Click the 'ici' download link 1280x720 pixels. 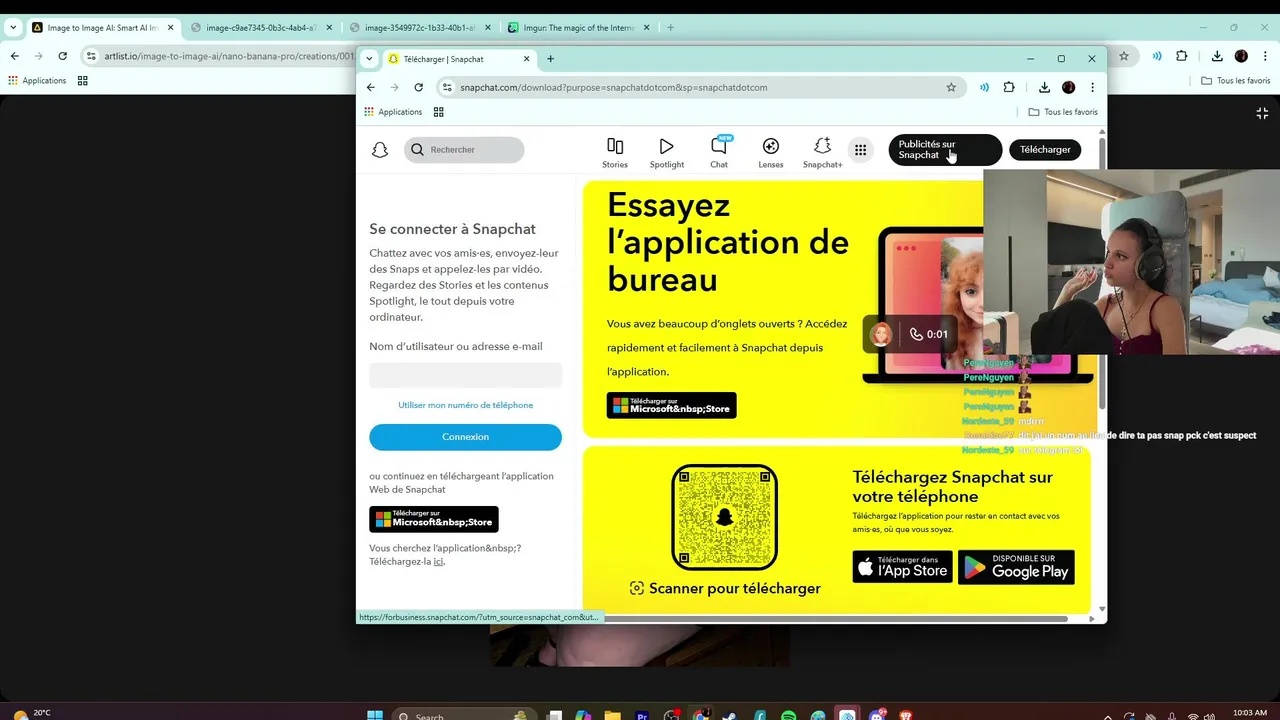438,562
